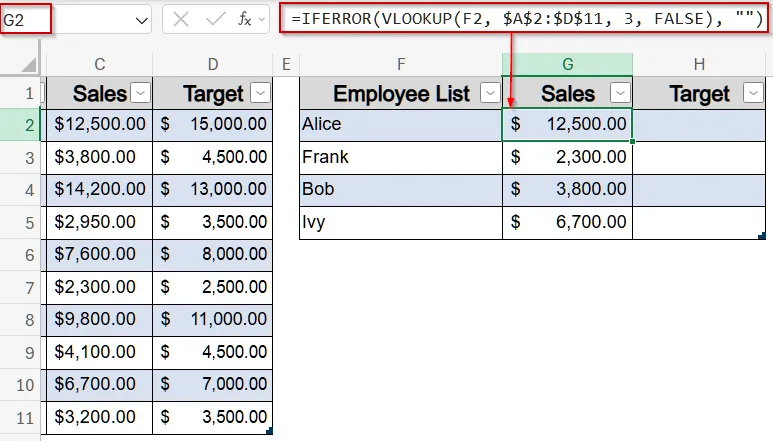
Task: Select row 8 header
Action: 20,320
